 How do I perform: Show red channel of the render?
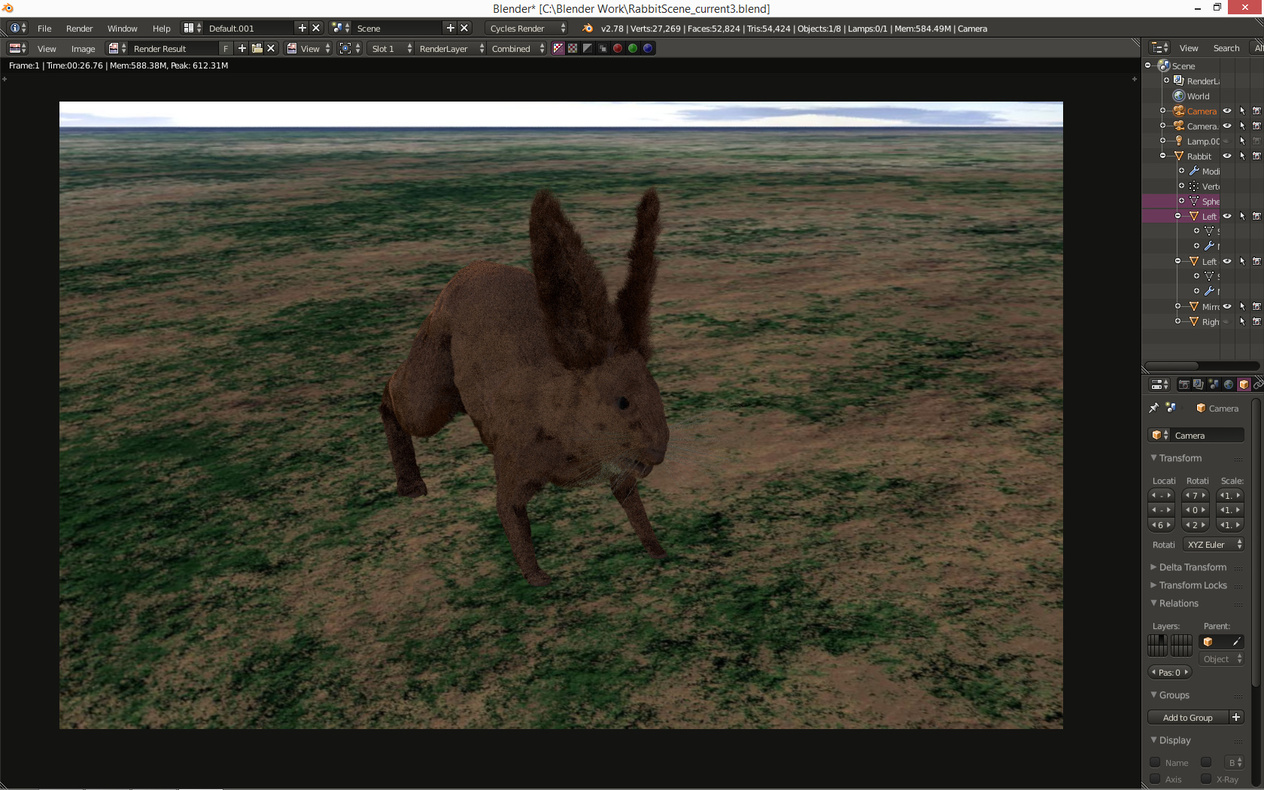617,48
